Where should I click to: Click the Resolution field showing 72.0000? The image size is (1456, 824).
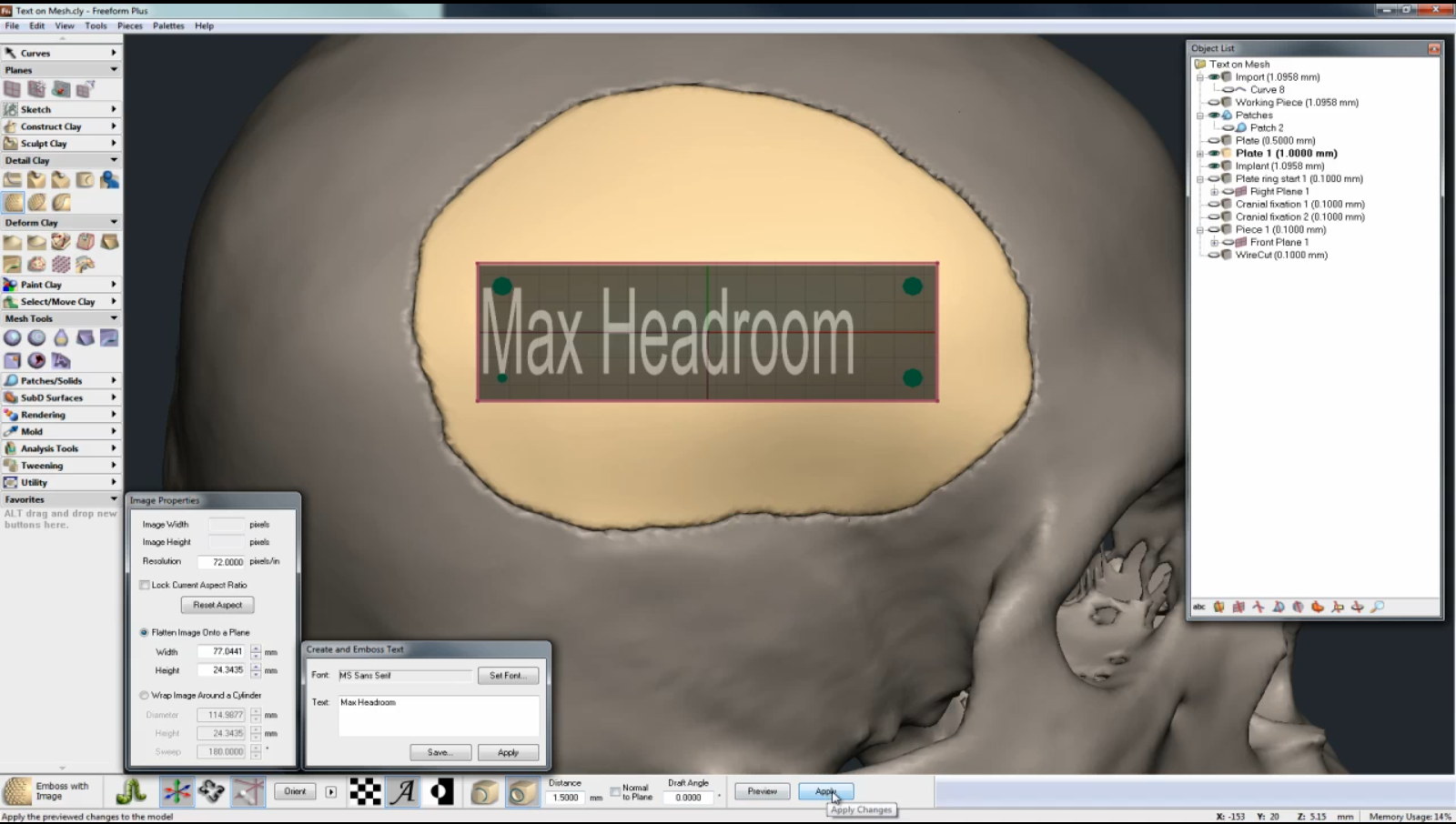pyautogui.click(x=222, y=562)
